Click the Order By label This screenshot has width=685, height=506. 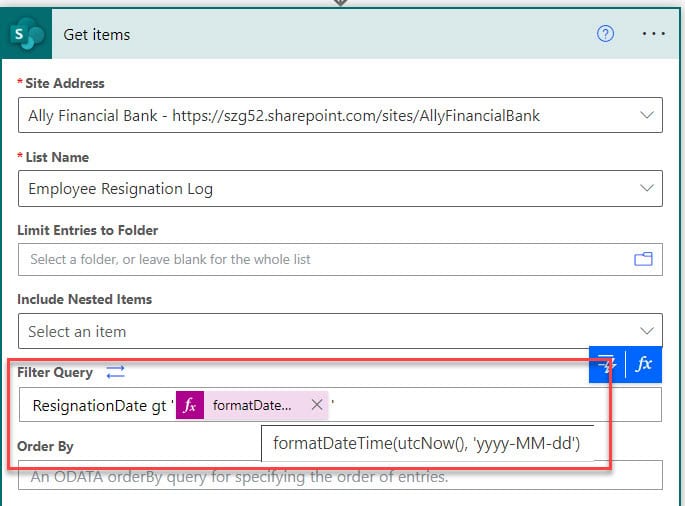tap(45, 447)
